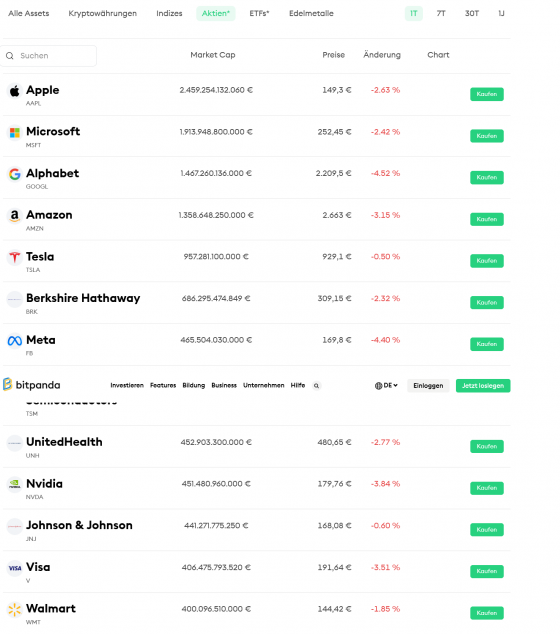The image size is (560, 634).
Task: Expand the Features navigation menu
Action: click(163, 385)
